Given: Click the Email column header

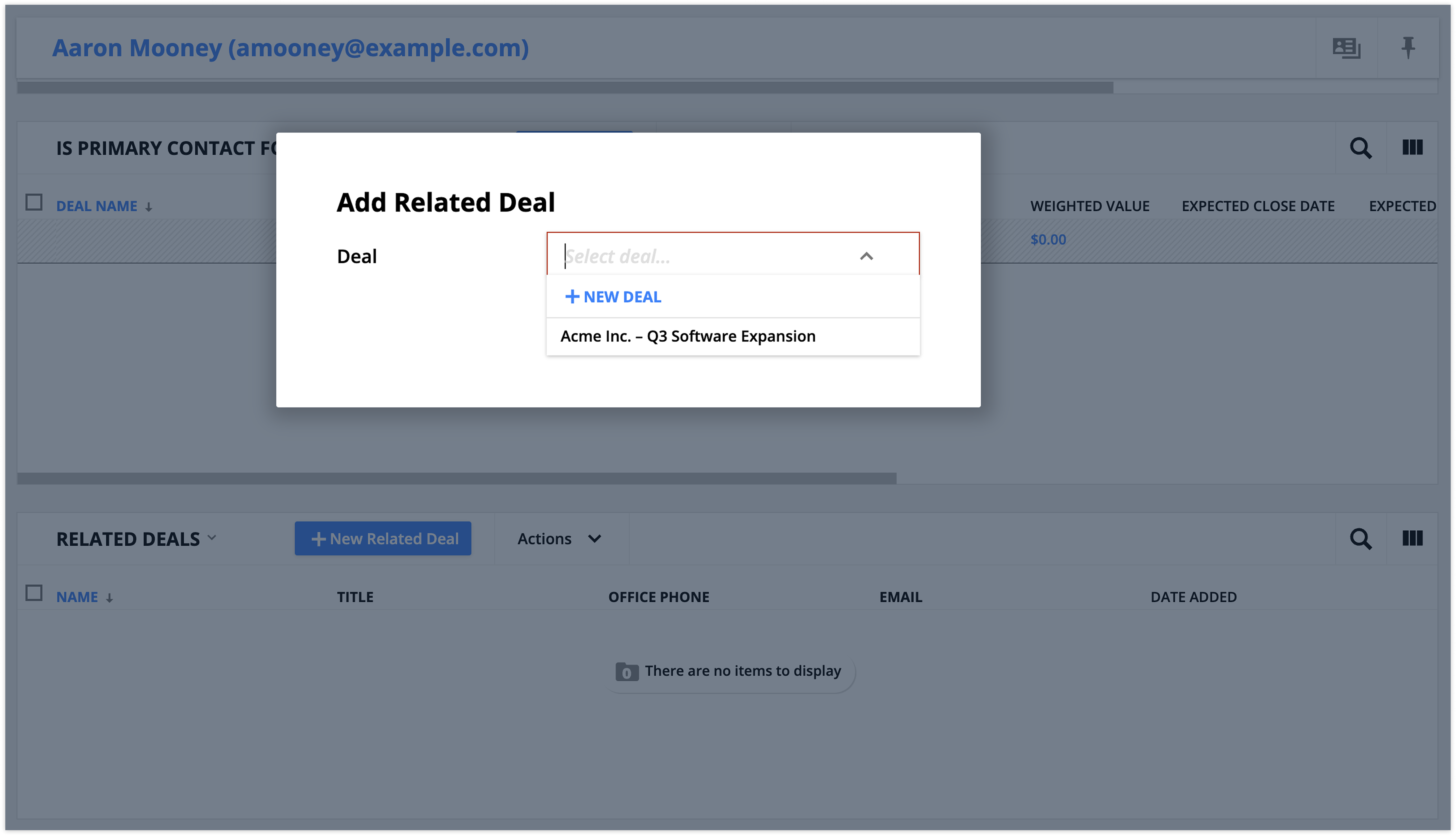Looking at the screenshot, I should coord(901,597).
